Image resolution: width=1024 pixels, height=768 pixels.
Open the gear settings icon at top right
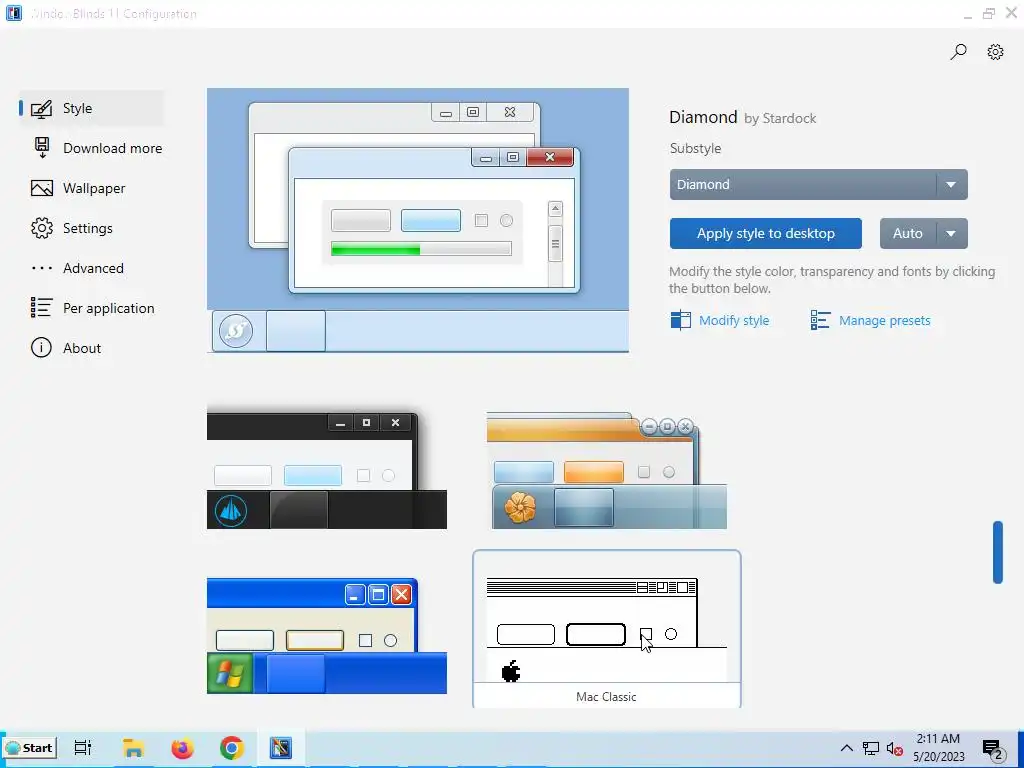pyautogui.click(x=995, y=52)
